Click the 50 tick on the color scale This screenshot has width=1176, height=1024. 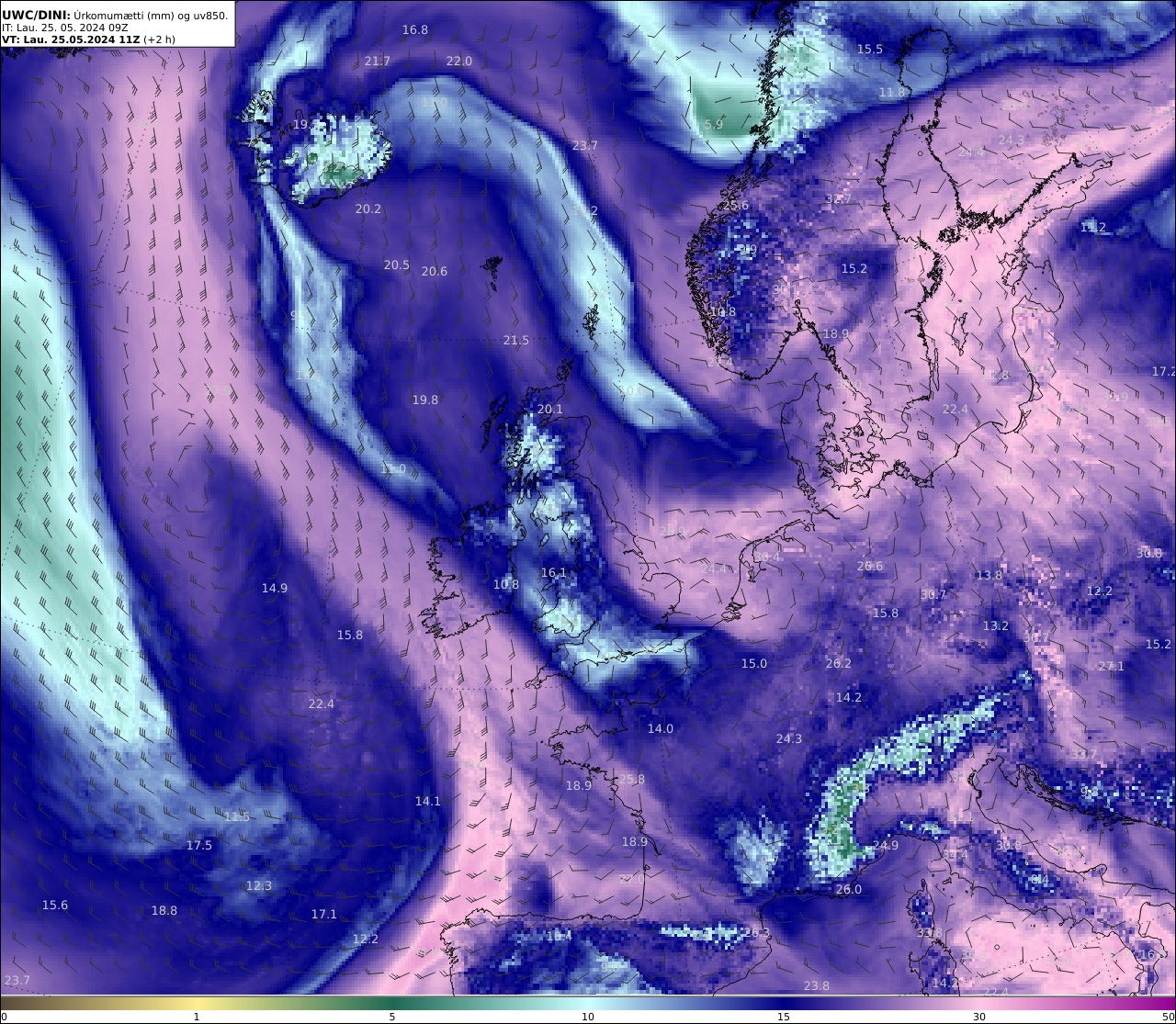point(1168,1017)
